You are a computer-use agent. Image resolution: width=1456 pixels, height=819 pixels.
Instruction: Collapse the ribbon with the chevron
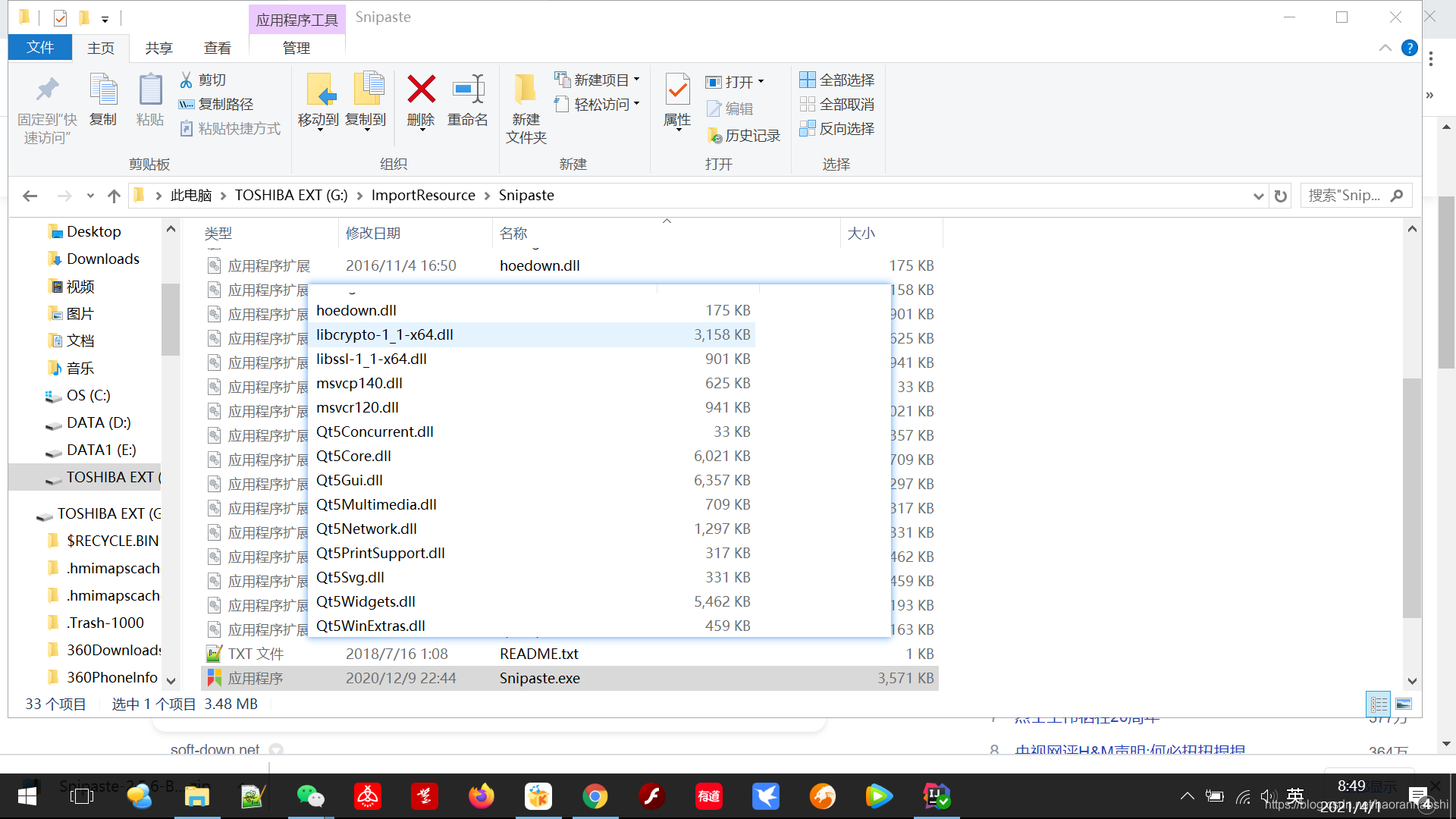point(1385,48)
